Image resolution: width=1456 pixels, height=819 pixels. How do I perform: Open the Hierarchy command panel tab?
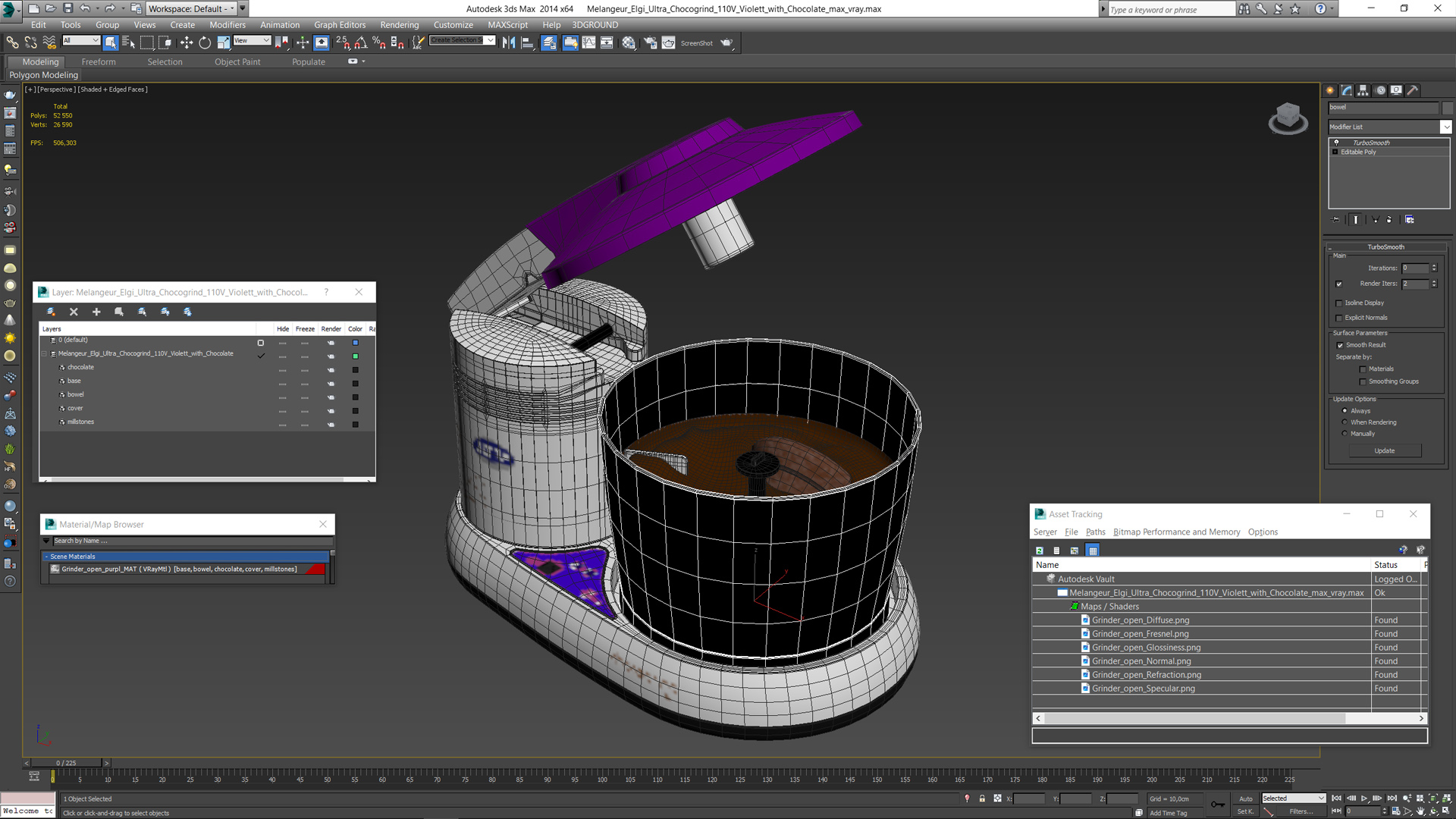(x=1363, y=90)
